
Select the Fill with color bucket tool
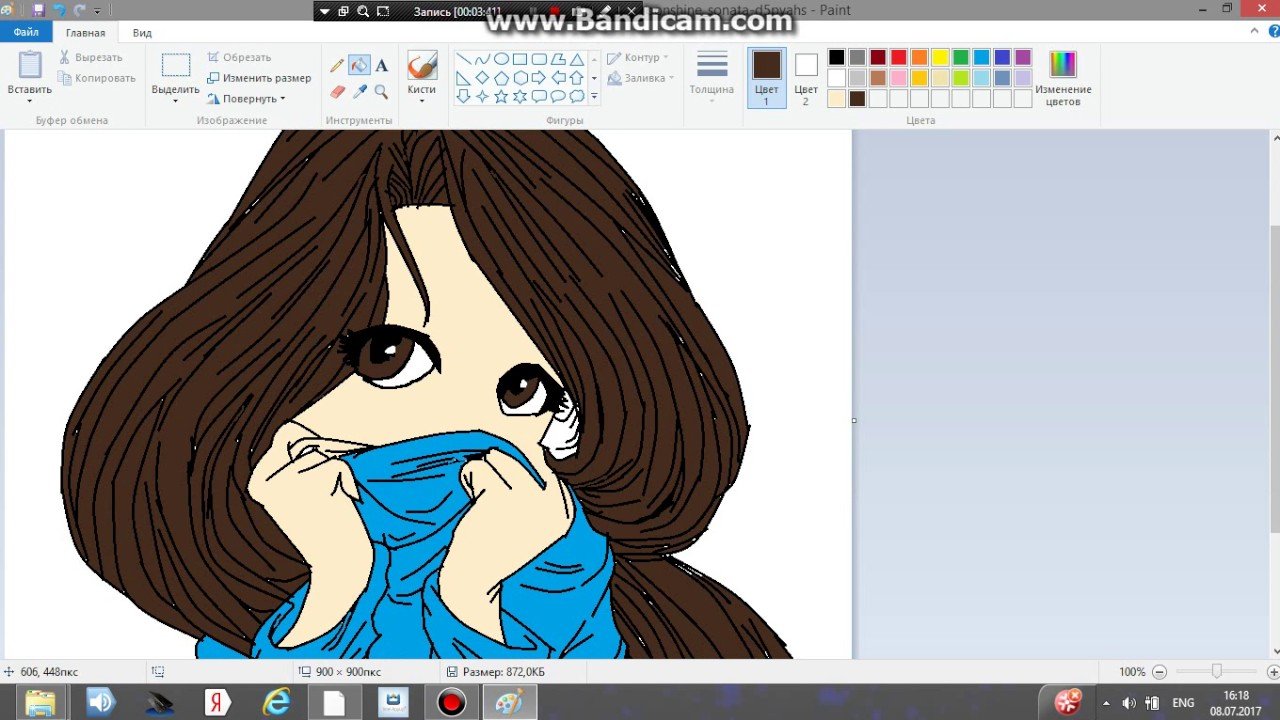click(x=359, y=66)
